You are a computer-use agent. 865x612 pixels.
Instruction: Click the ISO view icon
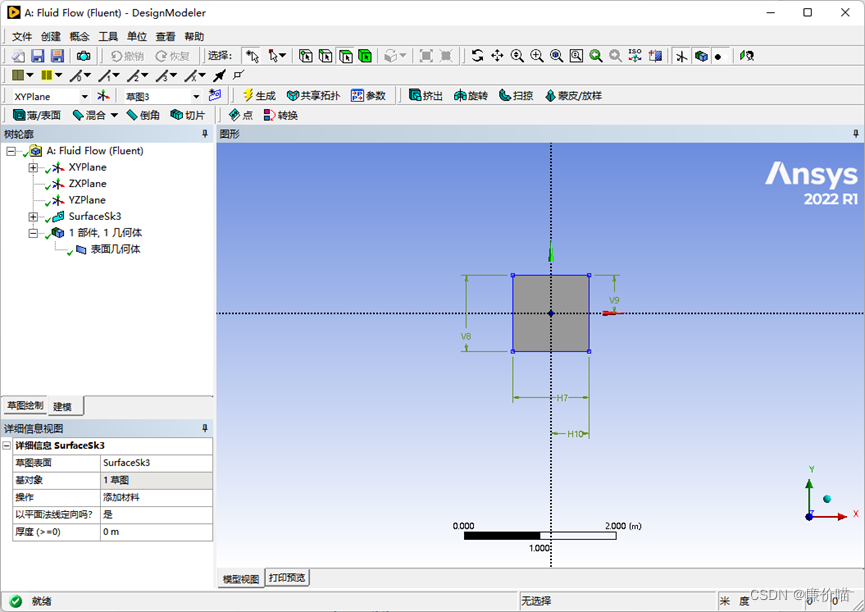click(x=633, y=56)
